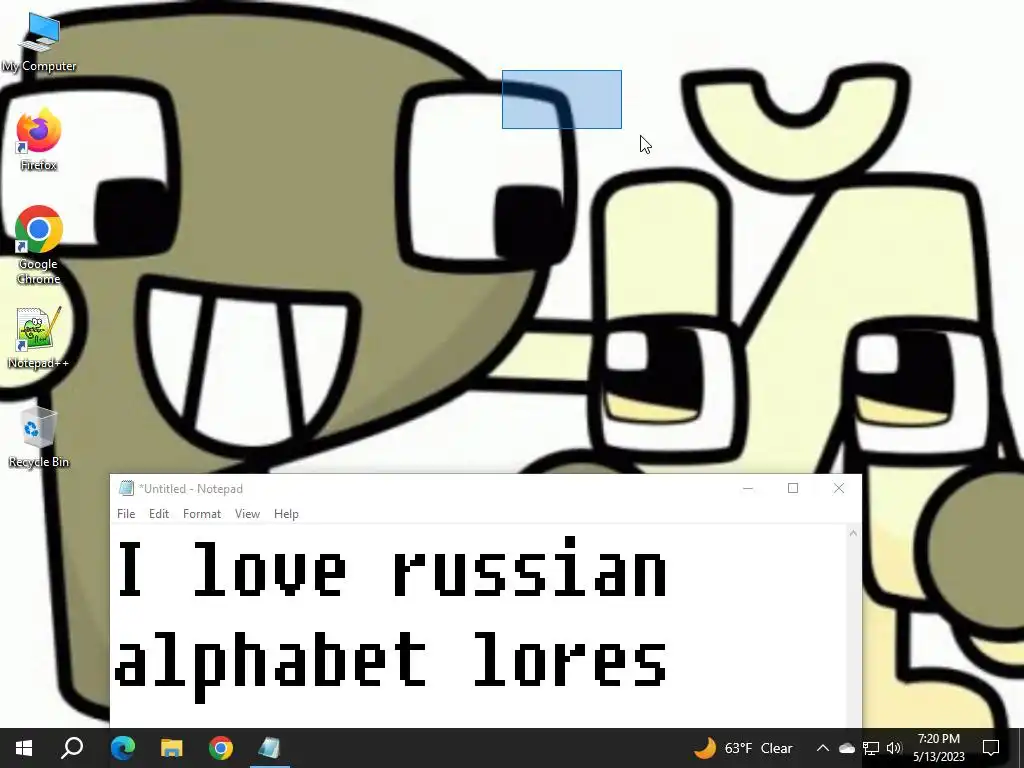The width and height of the screenshot is (1024, 768).
Task: Open the notification center icon
Action: pos(991,748)
